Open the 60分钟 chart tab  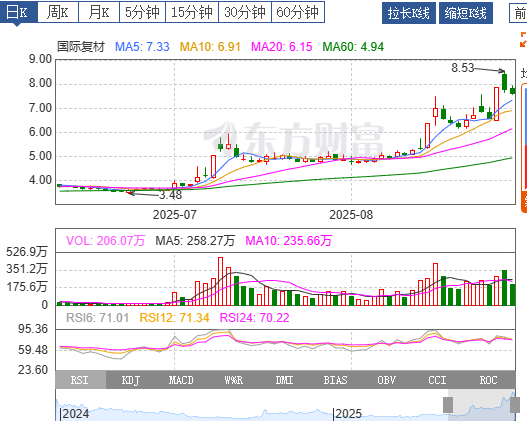pyautogui.click(x=298, y=12)
